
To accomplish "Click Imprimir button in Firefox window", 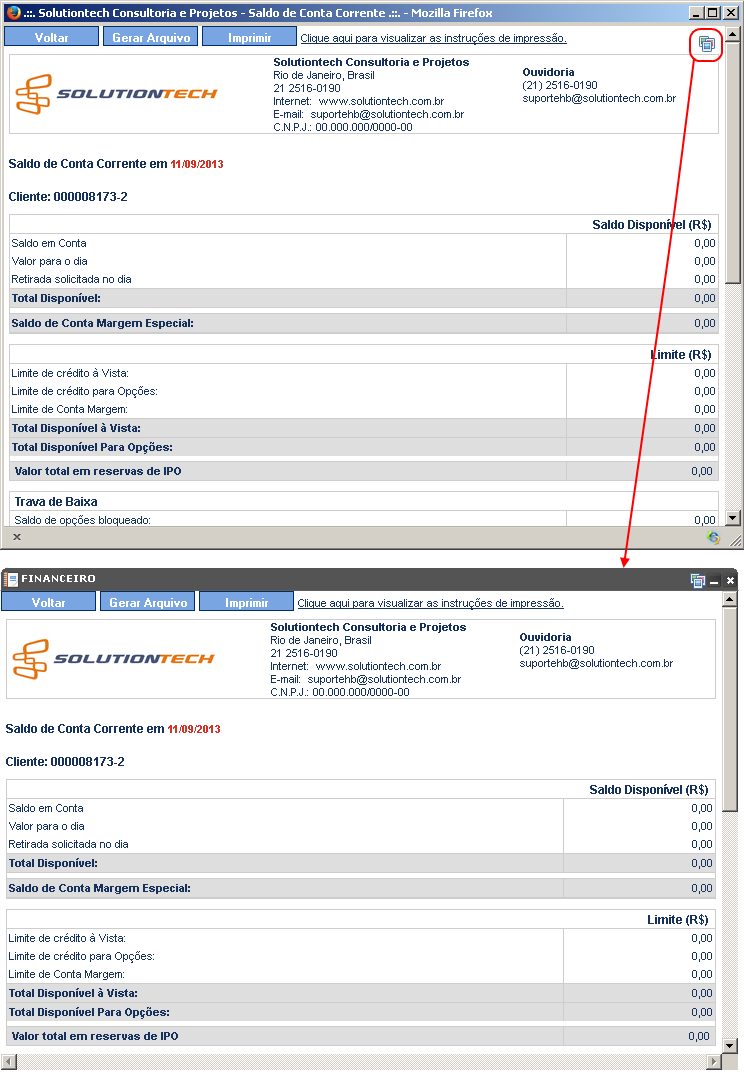I will (x=250, y=37).
